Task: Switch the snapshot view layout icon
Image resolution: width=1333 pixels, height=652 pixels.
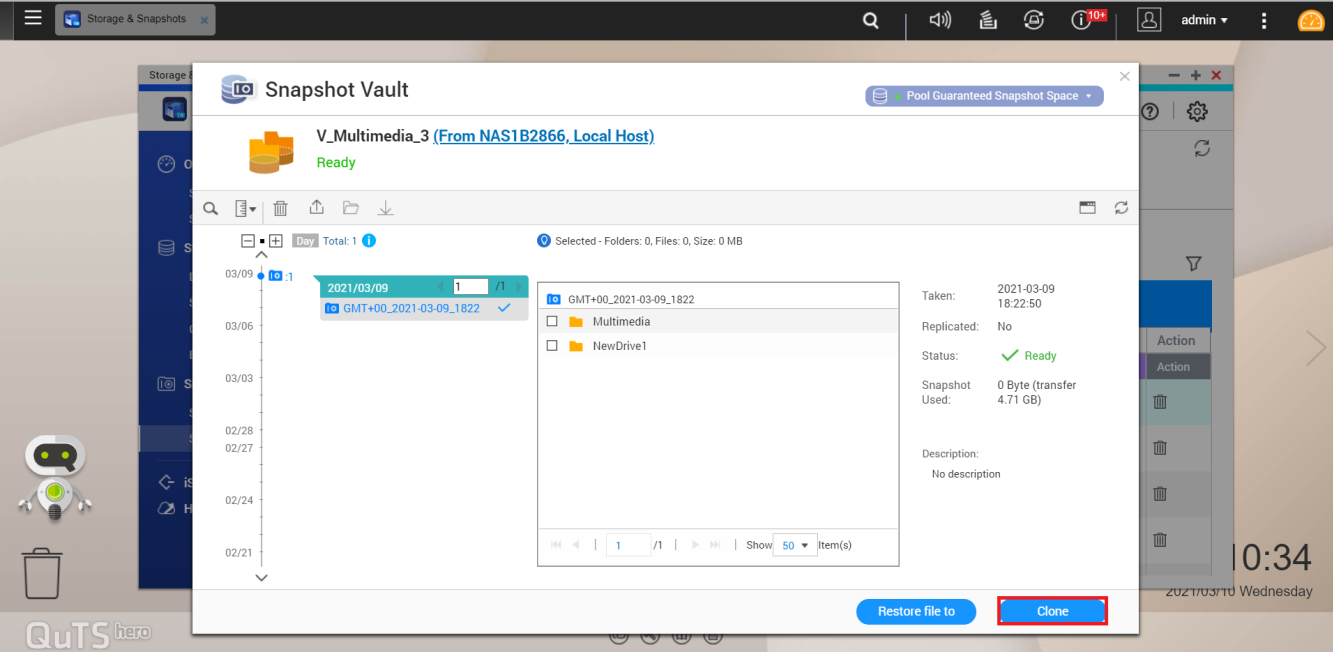Action: coord(1088,208)
